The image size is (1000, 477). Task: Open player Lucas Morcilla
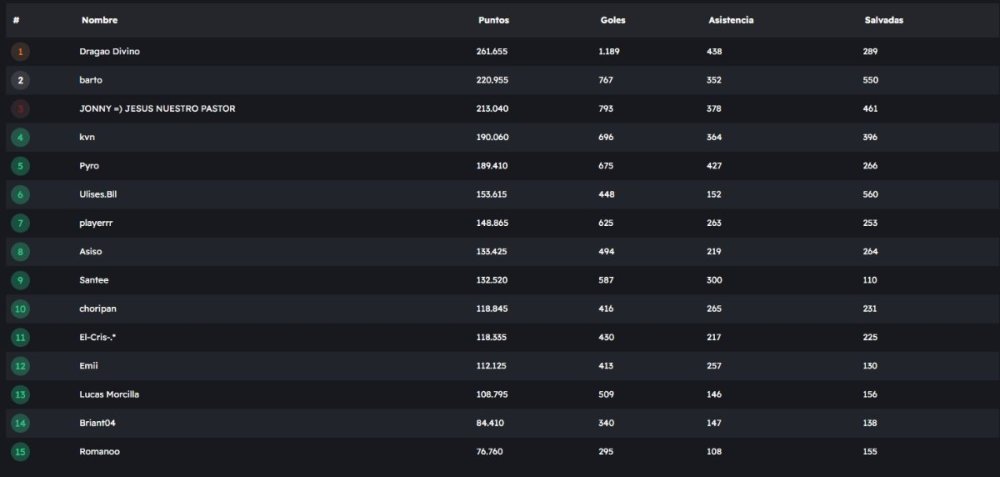[x=109, y=394]
